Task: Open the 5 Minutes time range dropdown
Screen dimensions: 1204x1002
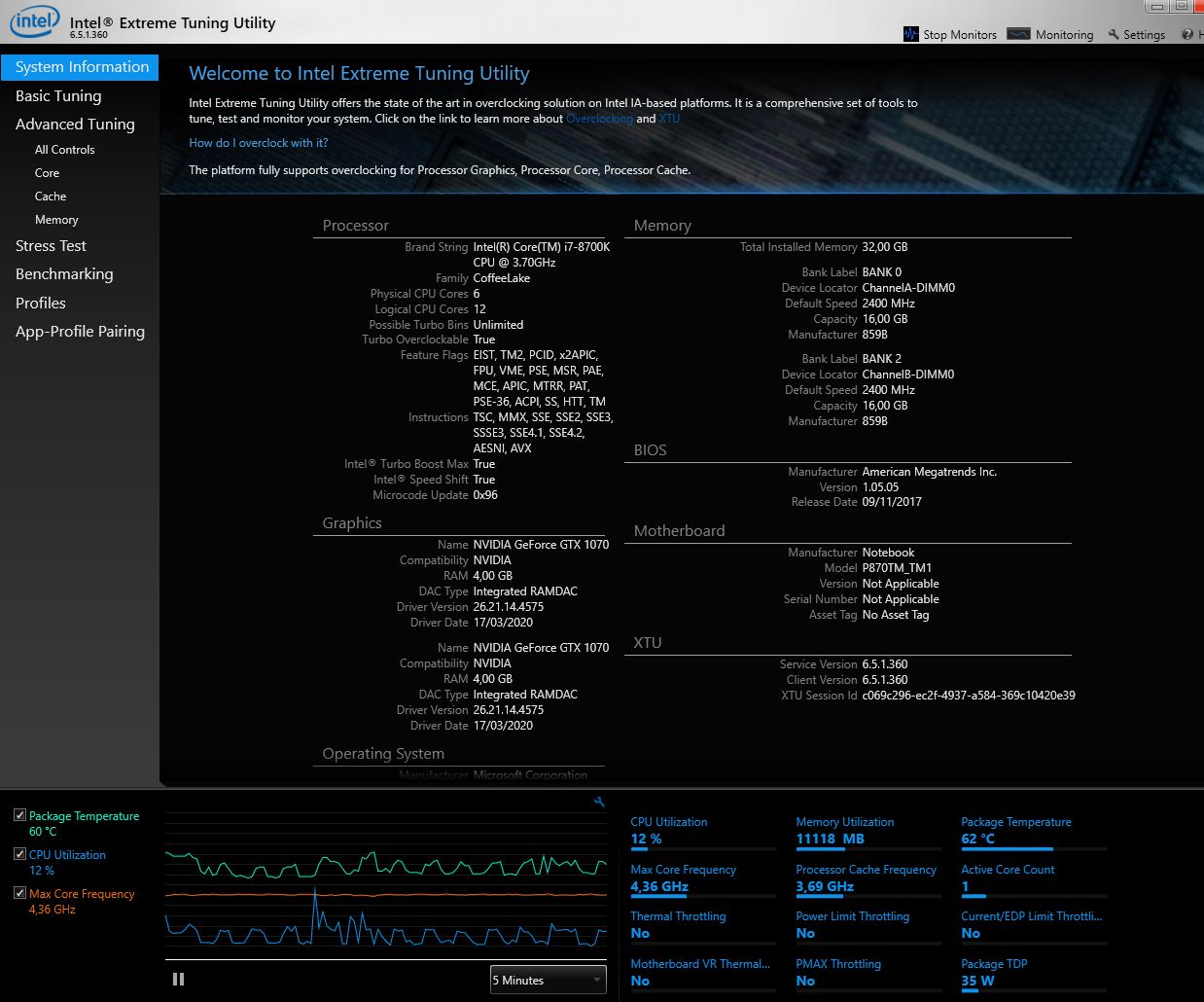Action: pos(548,980)
